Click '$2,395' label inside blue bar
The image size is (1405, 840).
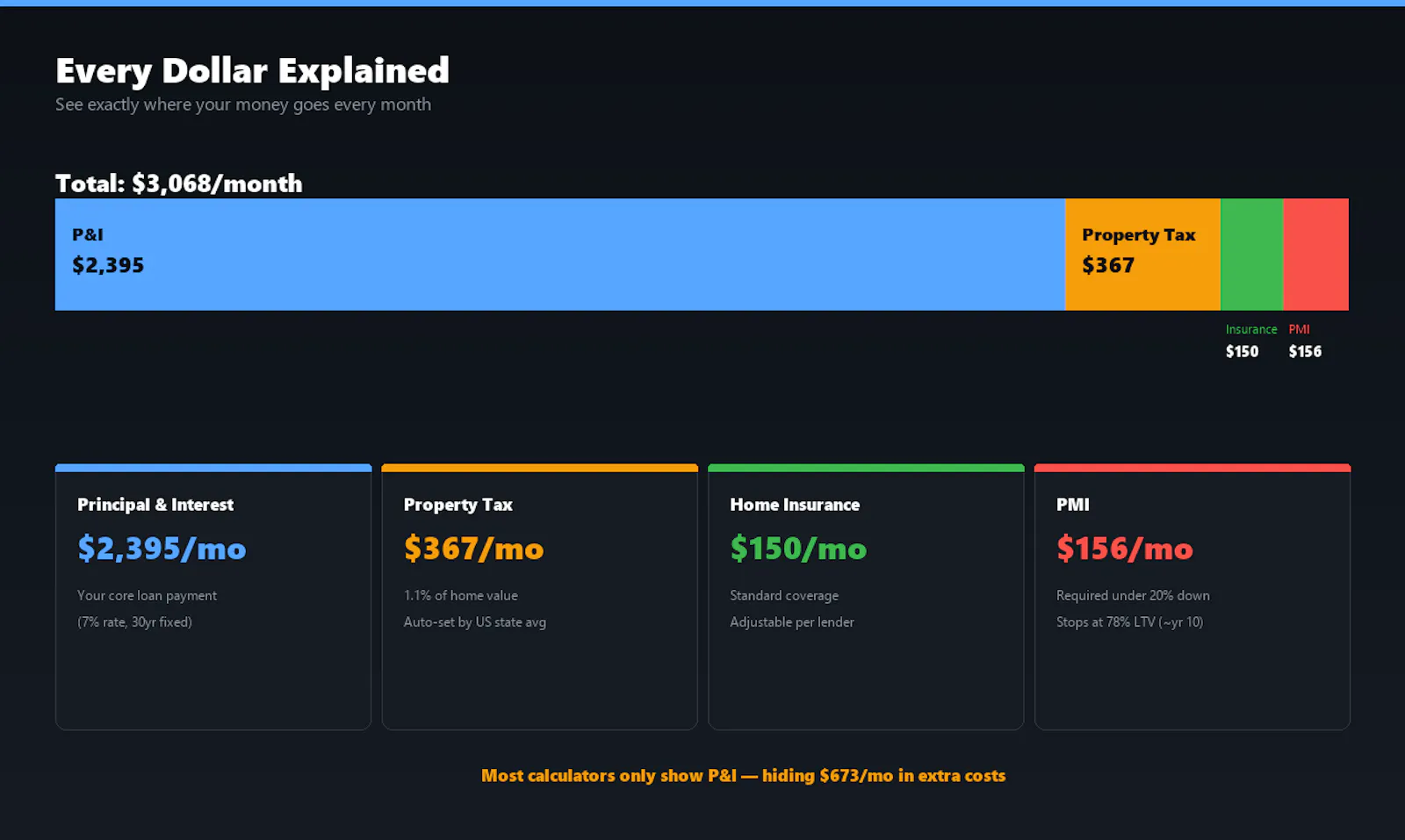coord(108,265)
